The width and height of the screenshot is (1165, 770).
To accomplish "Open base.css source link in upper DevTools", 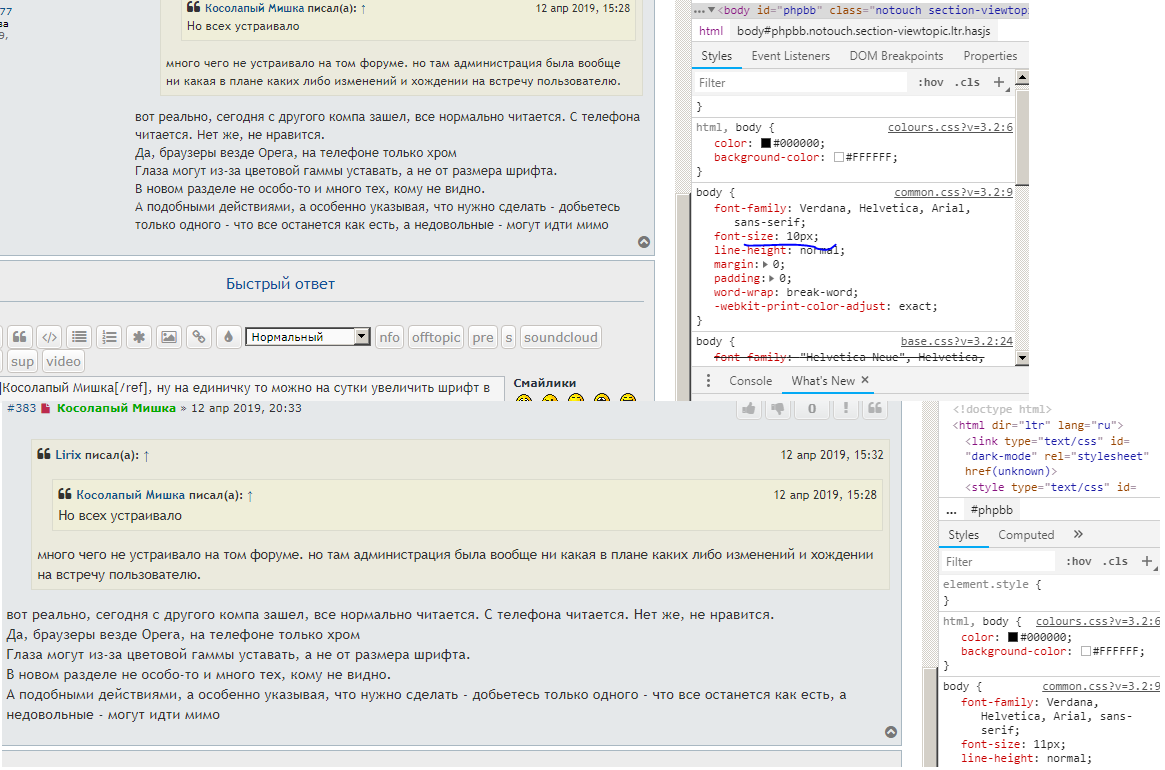I will [x=957, y=342].
